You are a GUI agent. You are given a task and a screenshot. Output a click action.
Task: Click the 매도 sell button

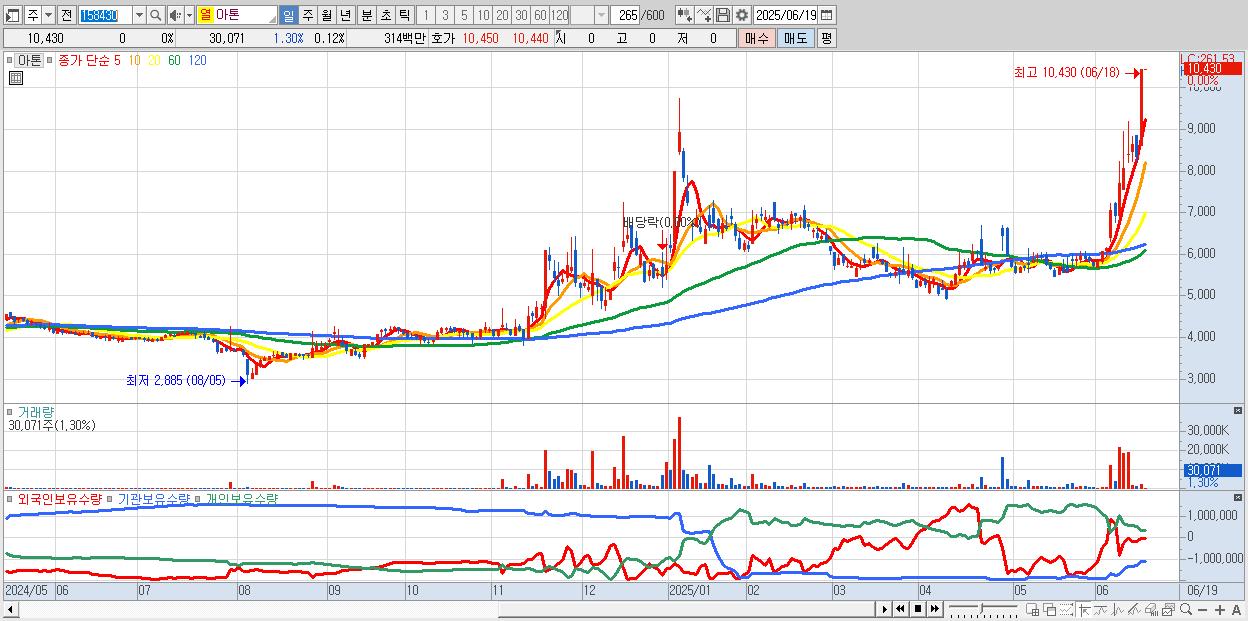click(x=796, y=38)
